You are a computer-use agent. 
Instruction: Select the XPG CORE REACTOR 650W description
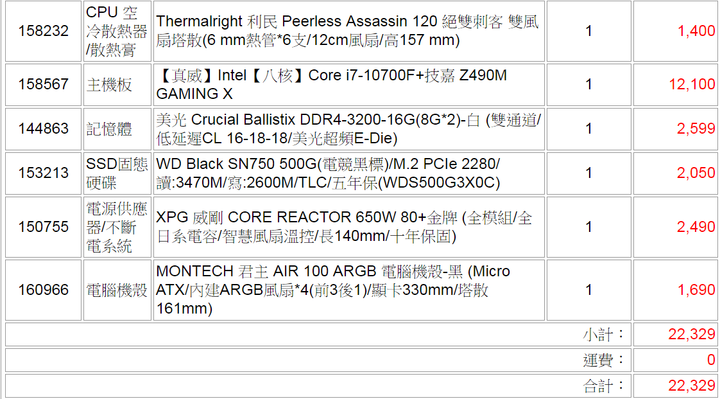(344, 227)
